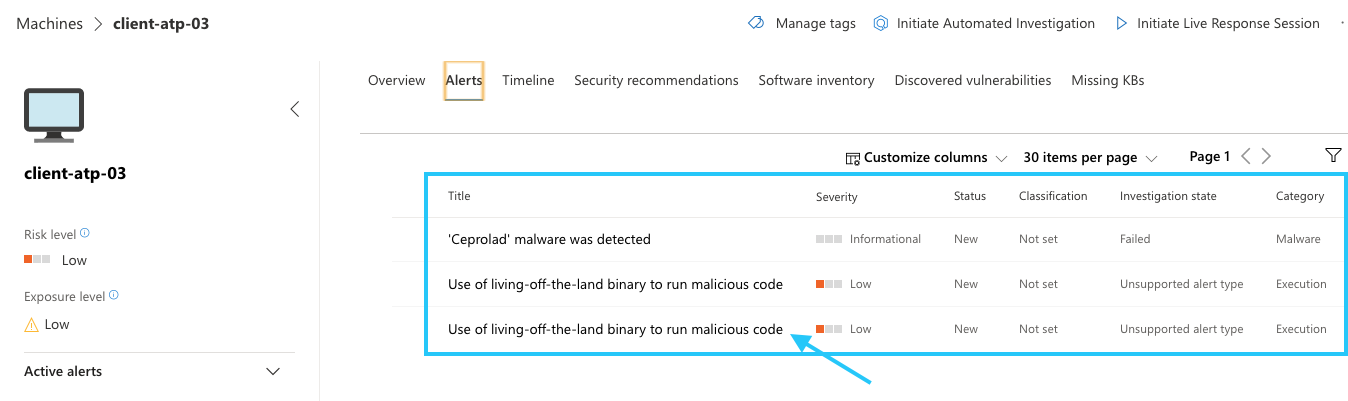1348x401 pixels.
Task: Switch to the Timeline tab
Action: click(x=528, y=80)
